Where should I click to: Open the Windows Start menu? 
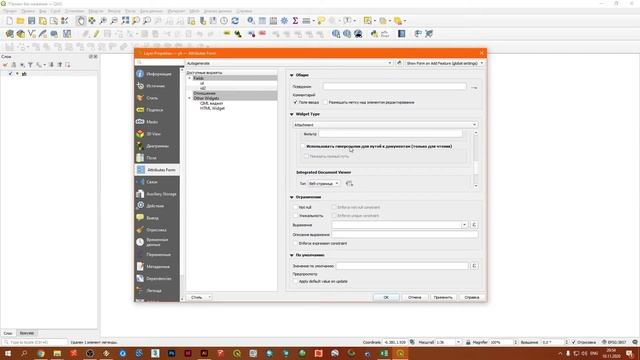[x=8, y=353]
